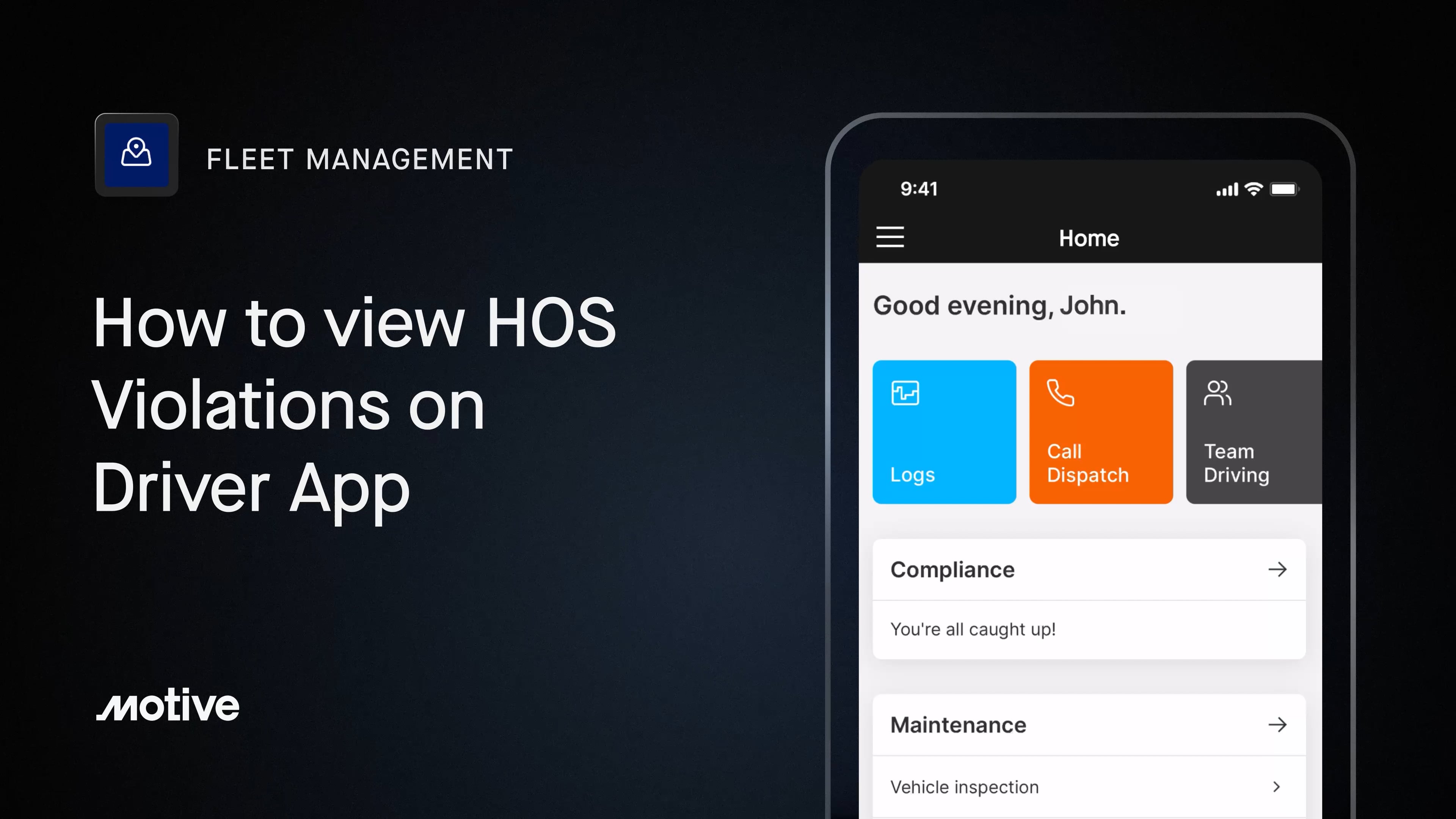Viewport: 1456px width, 819px height.
Task: Click the Home title in header
Action: tap(1089, 238)
